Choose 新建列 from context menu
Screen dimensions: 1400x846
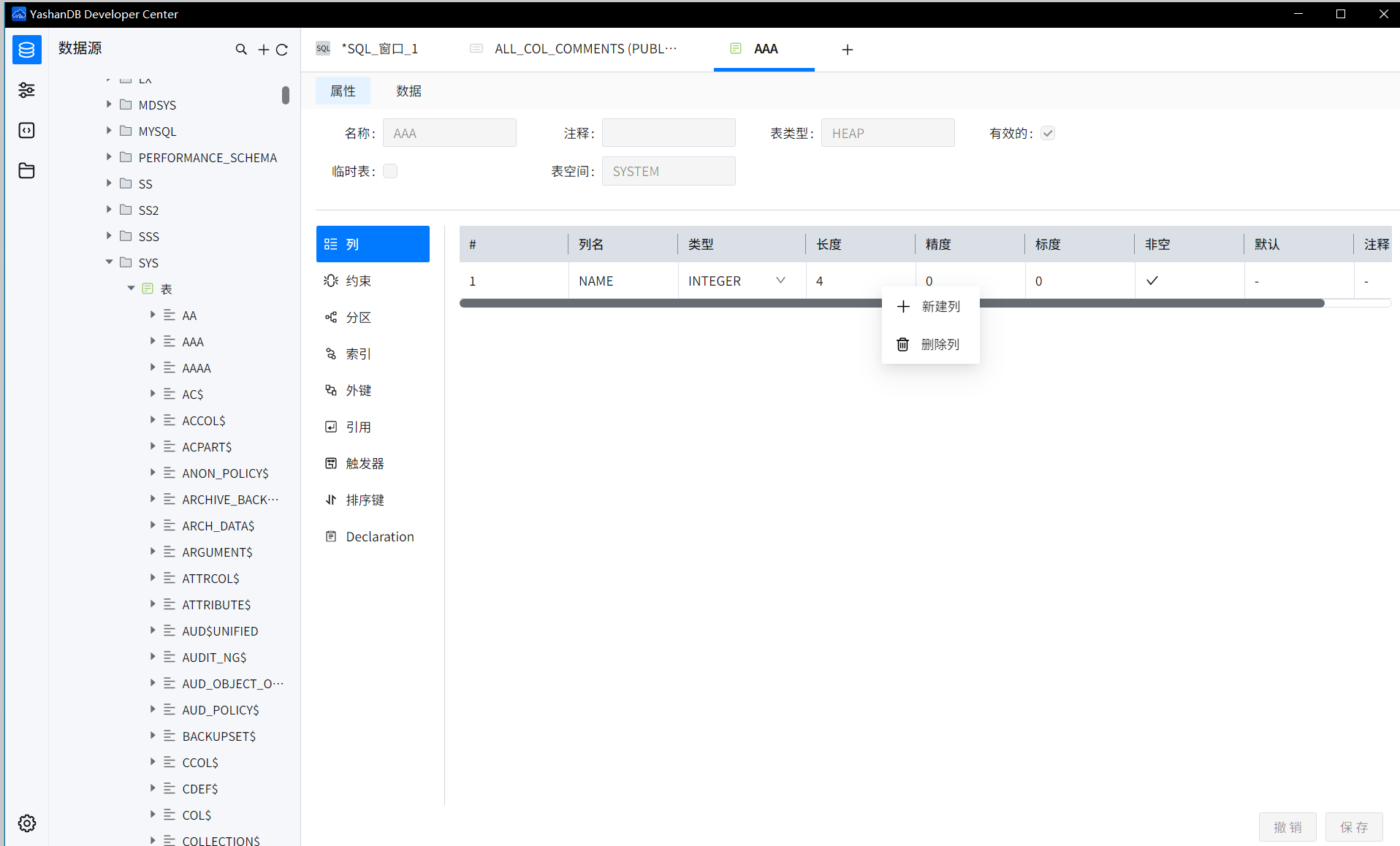930,307
